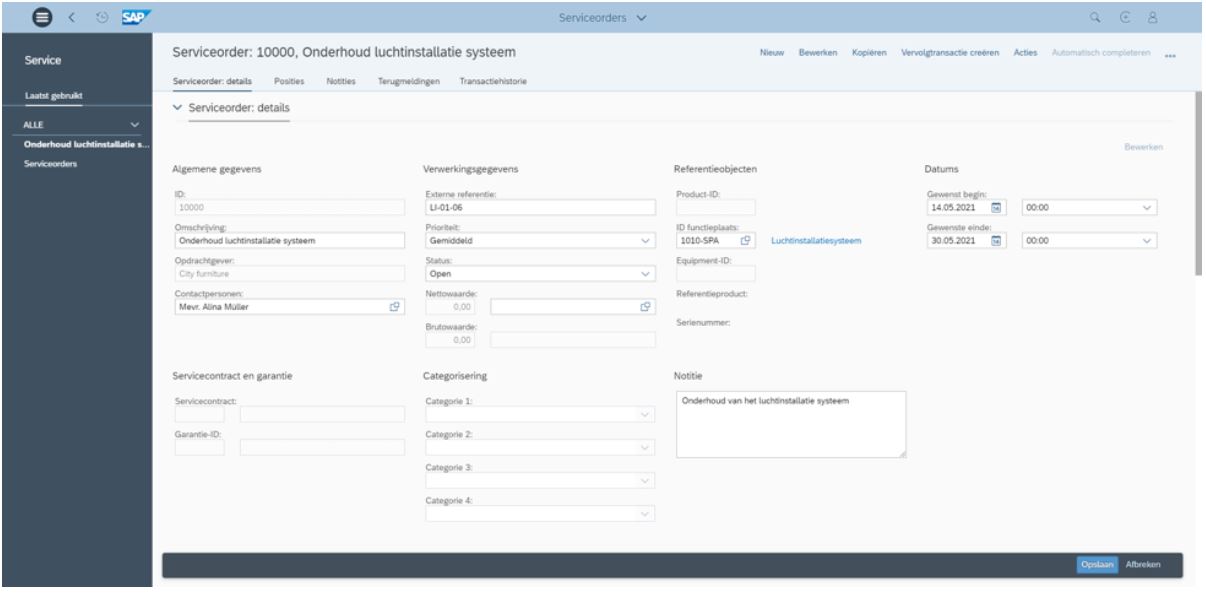Click into the Garantie-ID field

(x=199, y=447)
